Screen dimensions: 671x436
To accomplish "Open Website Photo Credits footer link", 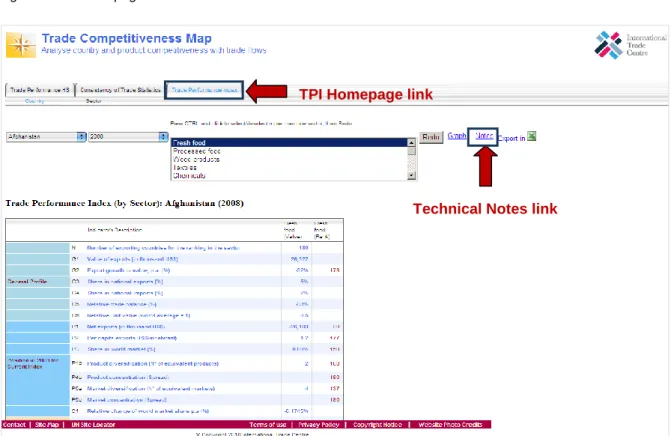I will coord(450,424).
